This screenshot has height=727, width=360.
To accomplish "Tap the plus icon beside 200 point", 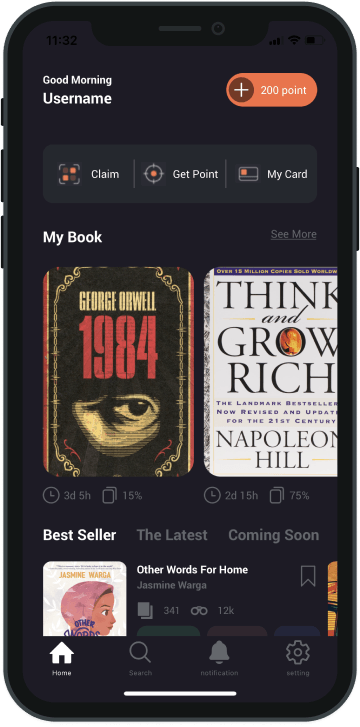I will point(241,90).
